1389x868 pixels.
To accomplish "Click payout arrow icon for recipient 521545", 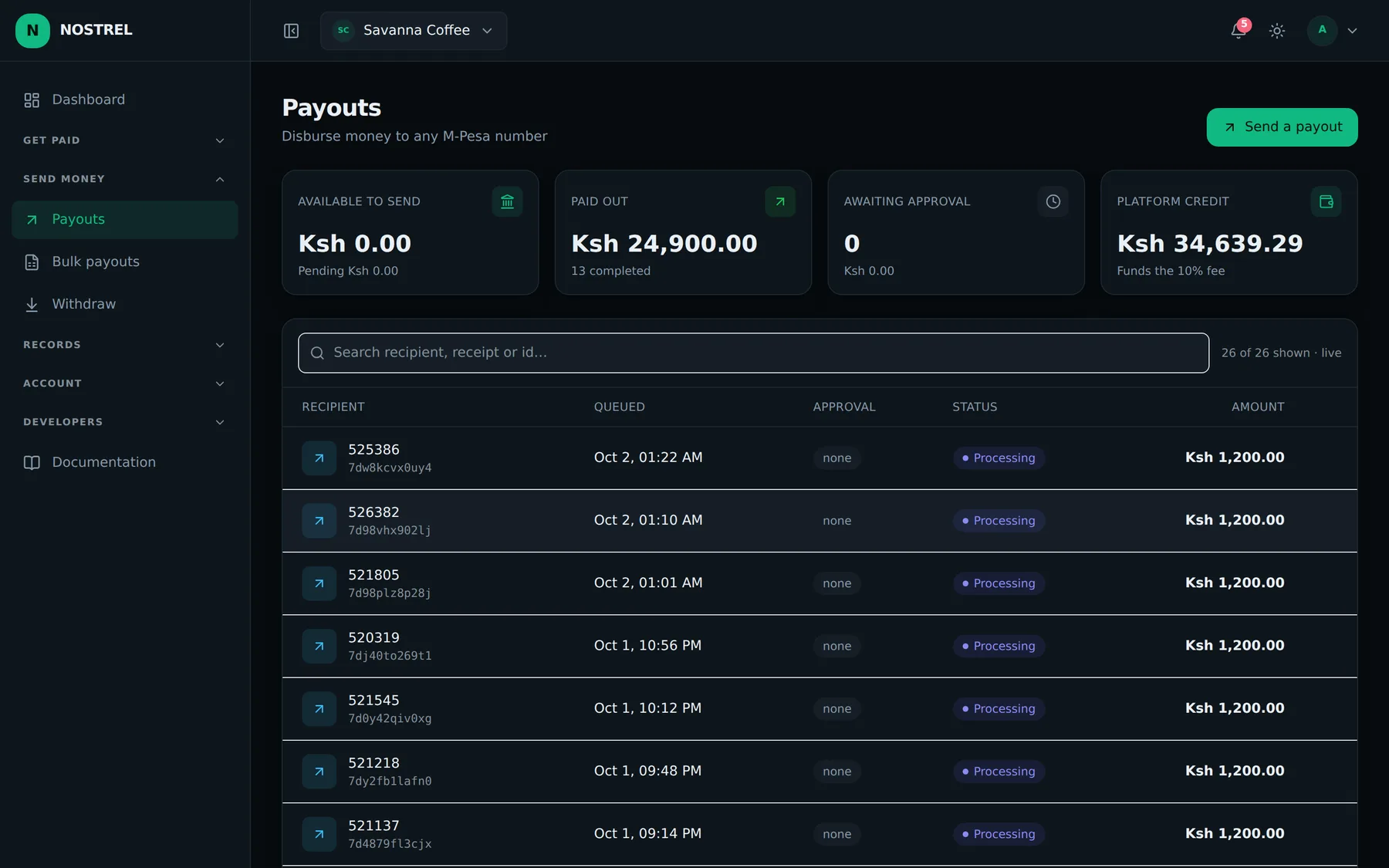I will click(x=319, y=709).
